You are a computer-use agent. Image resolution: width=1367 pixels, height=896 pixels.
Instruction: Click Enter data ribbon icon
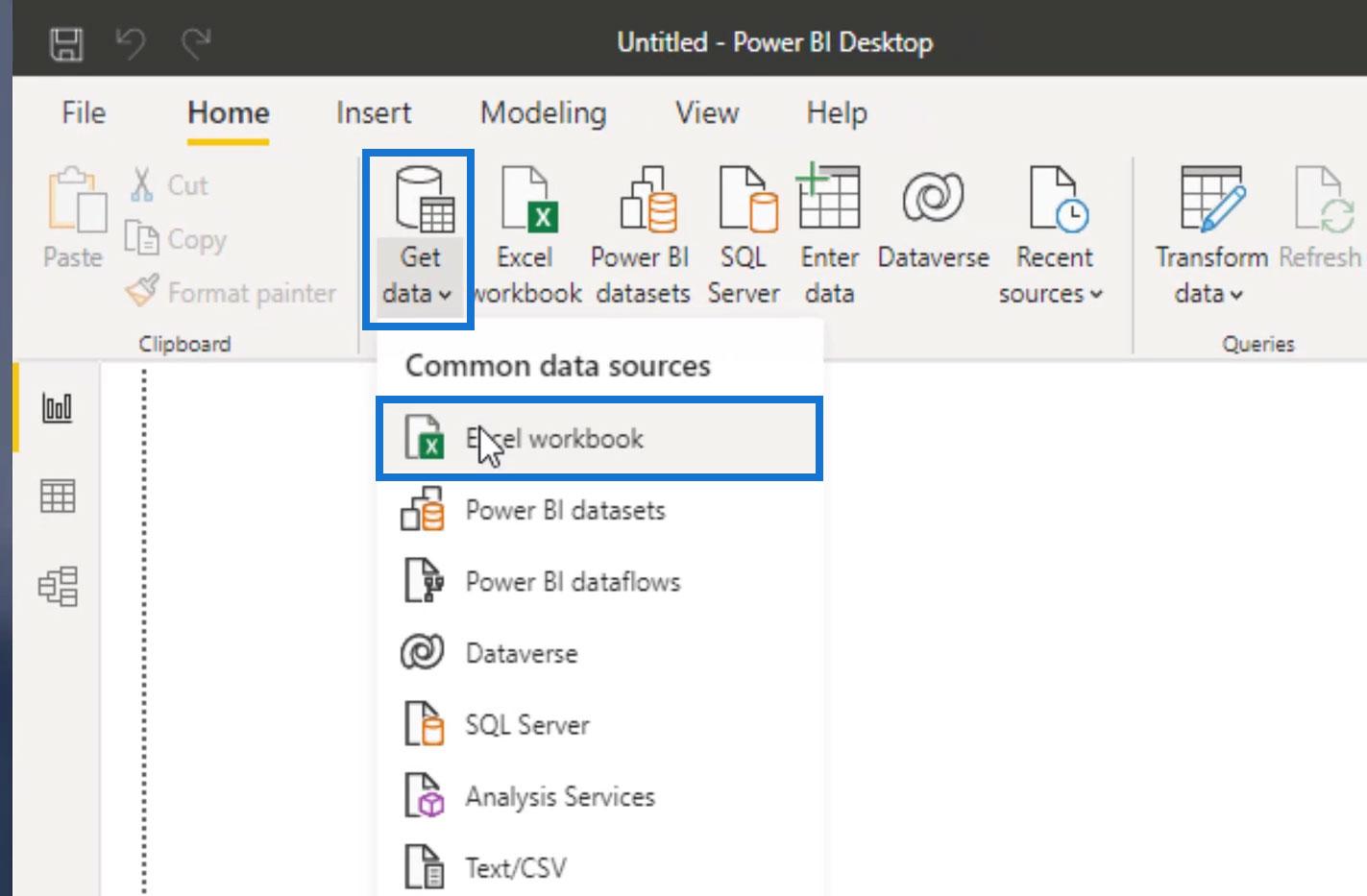tap(829, 235)
